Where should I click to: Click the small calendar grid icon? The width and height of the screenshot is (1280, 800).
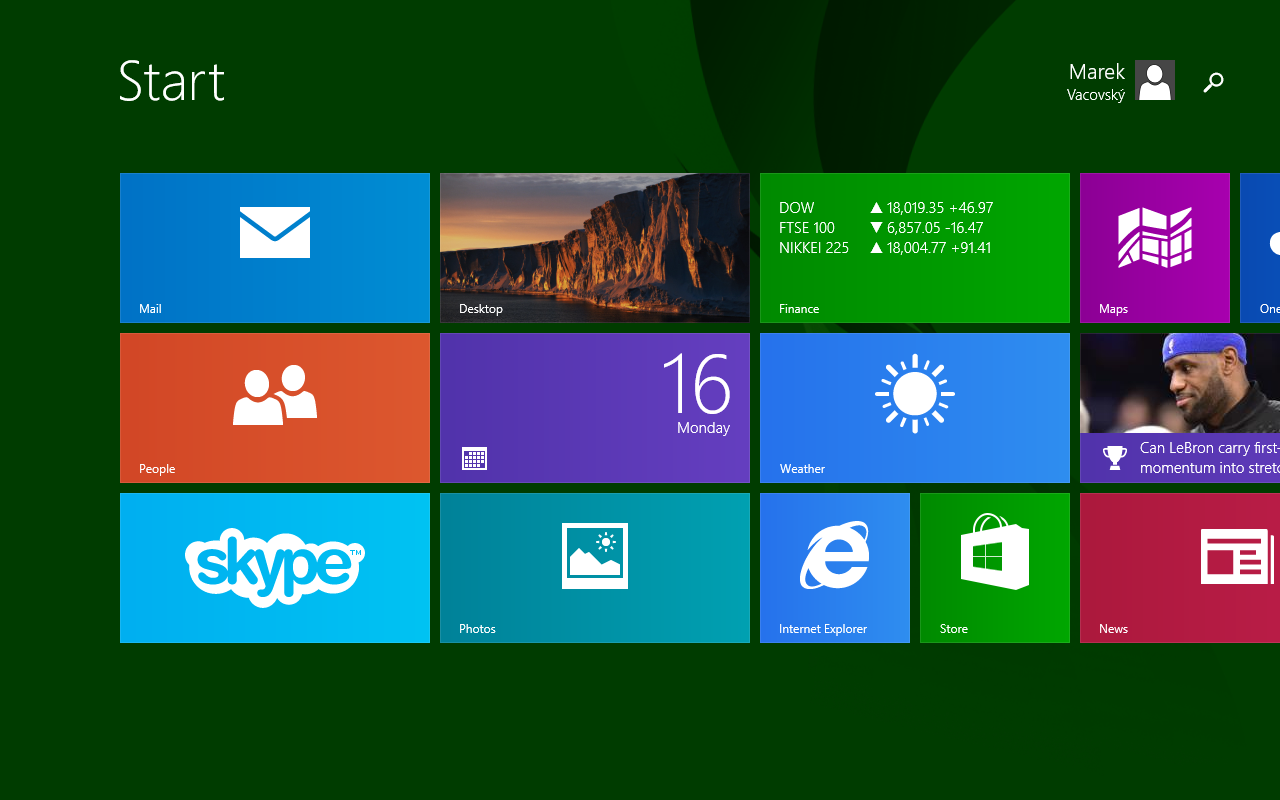click(474, 459)
